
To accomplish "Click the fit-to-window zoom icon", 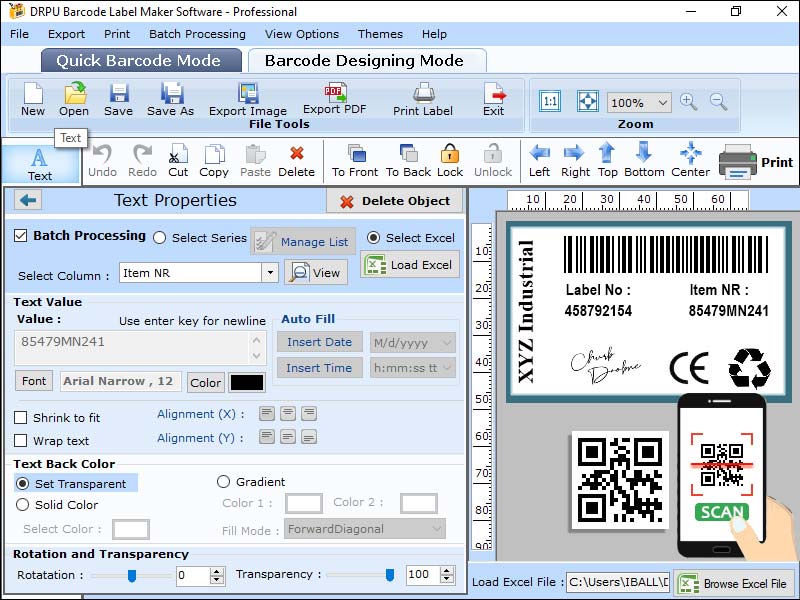I will 587,101.
